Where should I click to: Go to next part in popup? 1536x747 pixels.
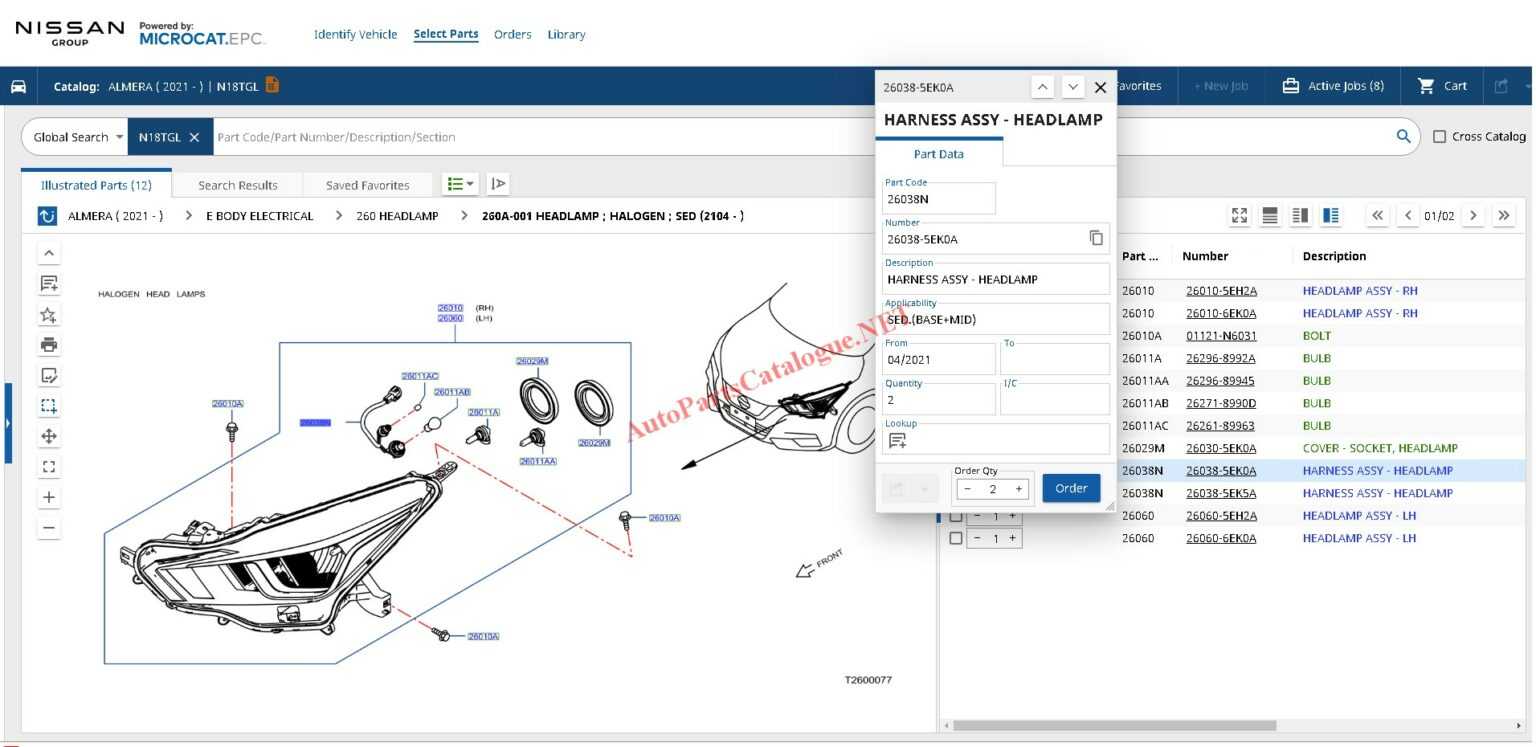(x=1073, y=87)
